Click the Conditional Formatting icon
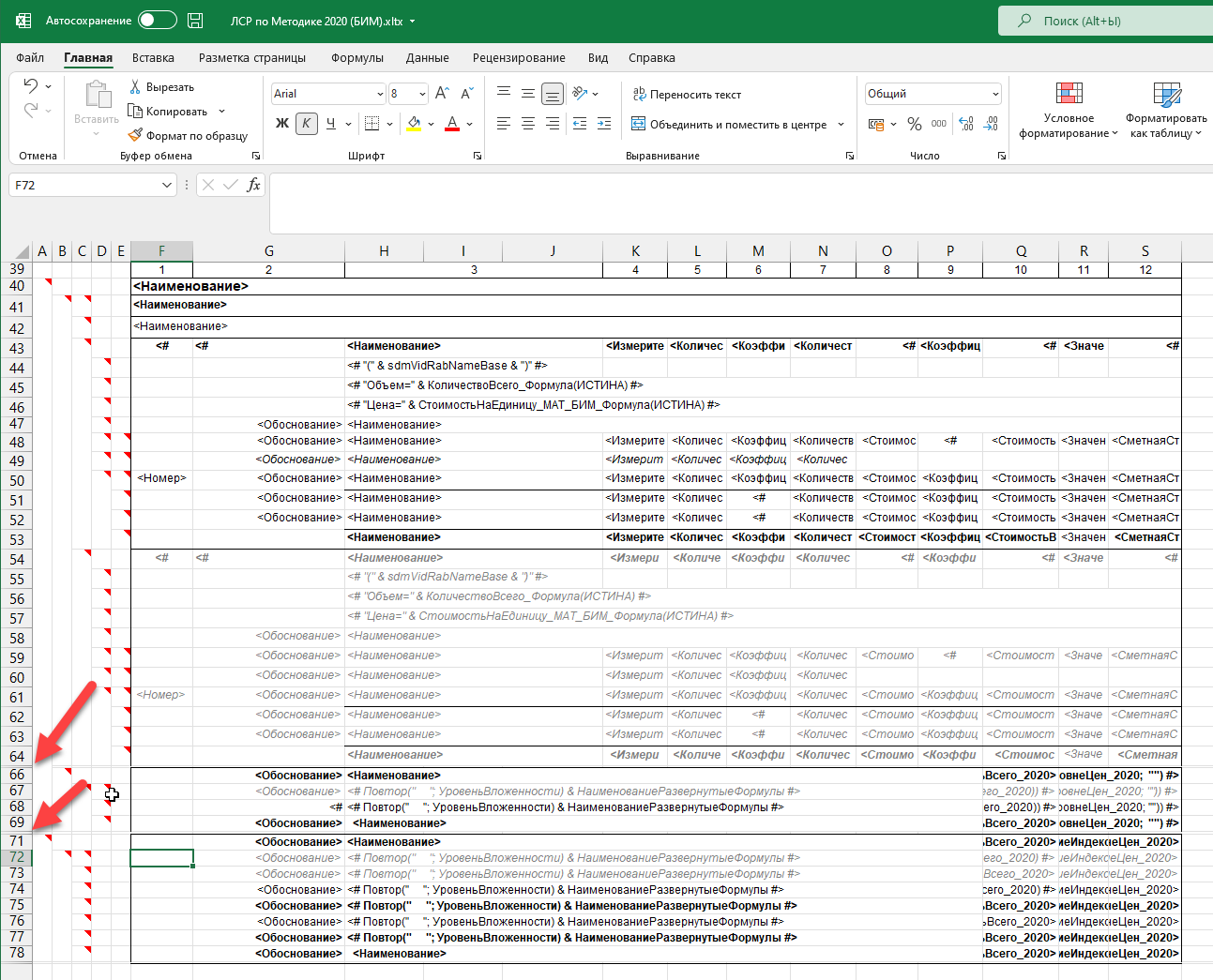1213x980 pixels. pos(1069,94)
